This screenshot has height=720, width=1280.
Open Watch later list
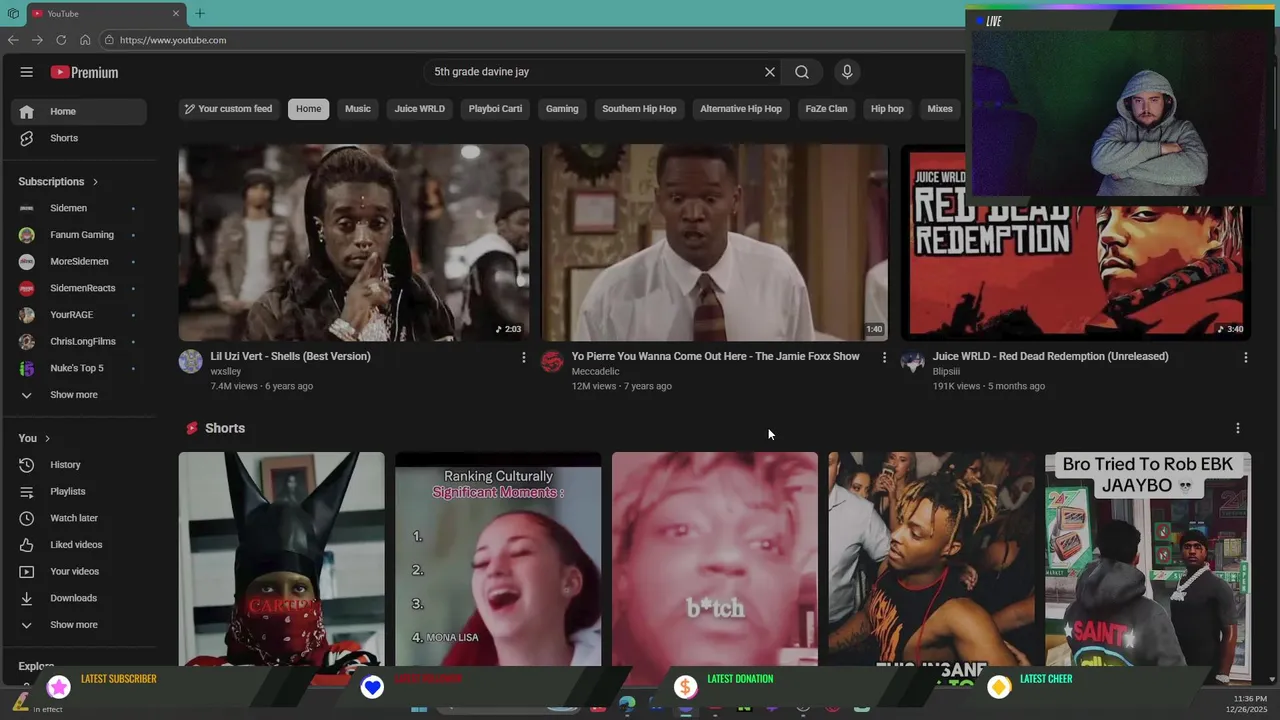click(79, 518)
